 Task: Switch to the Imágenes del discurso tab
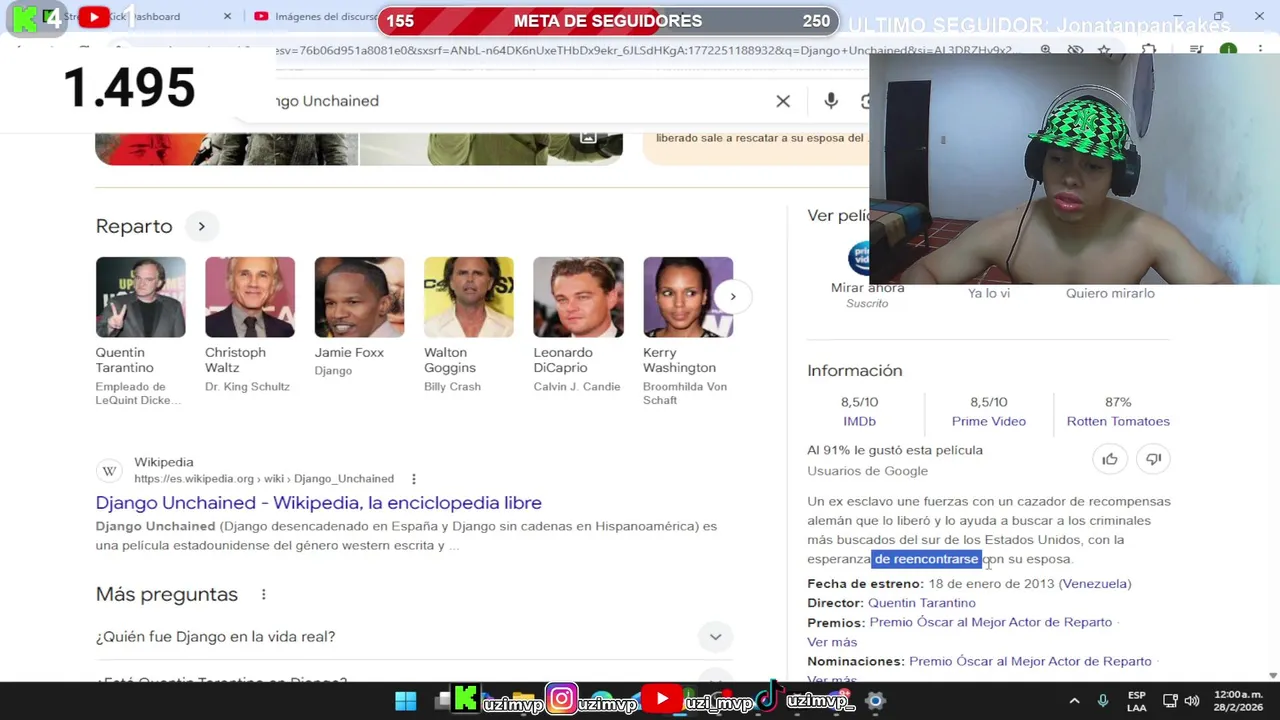point(315,16)
